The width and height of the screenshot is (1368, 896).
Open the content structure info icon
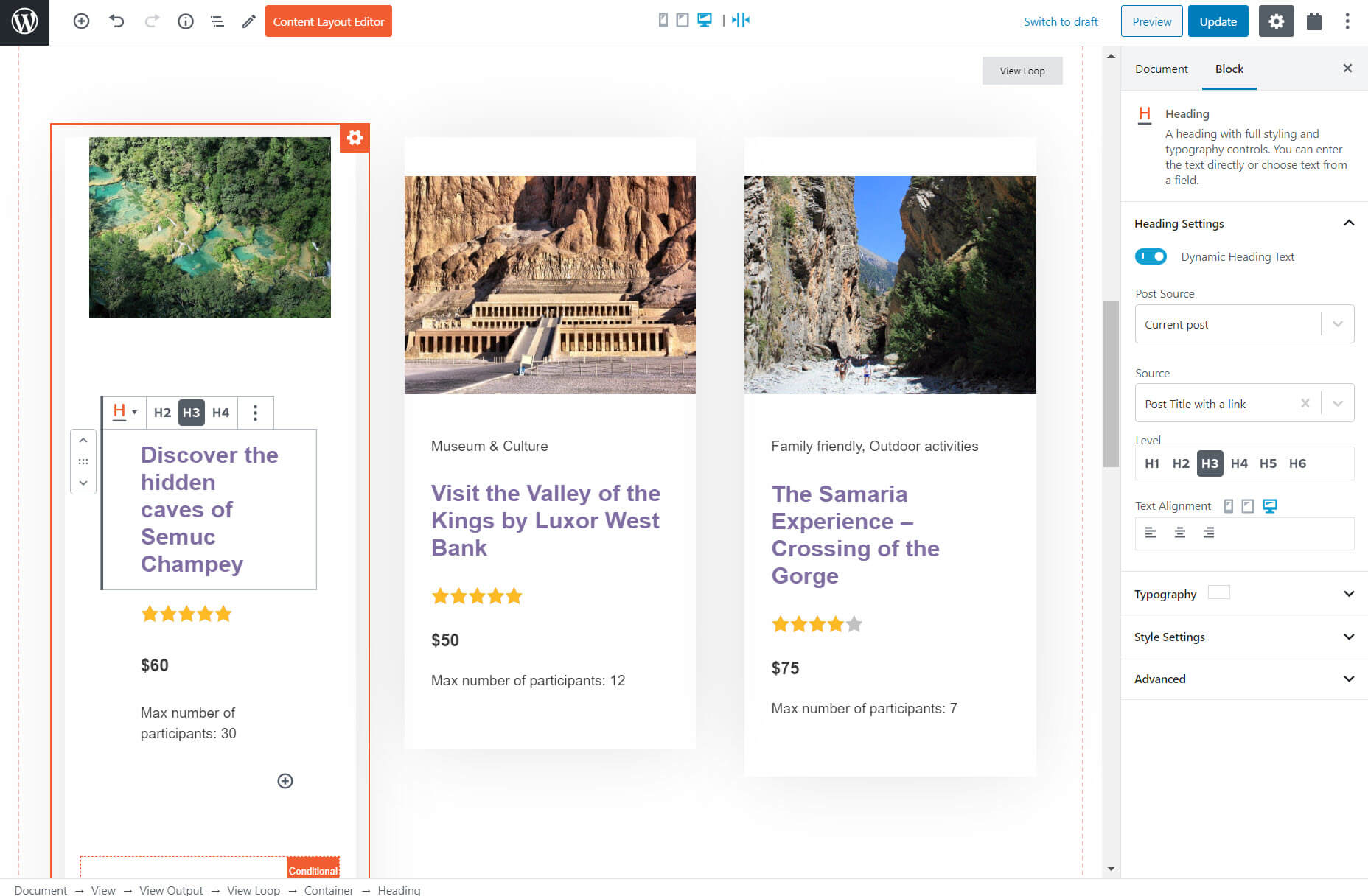point(186,21)
